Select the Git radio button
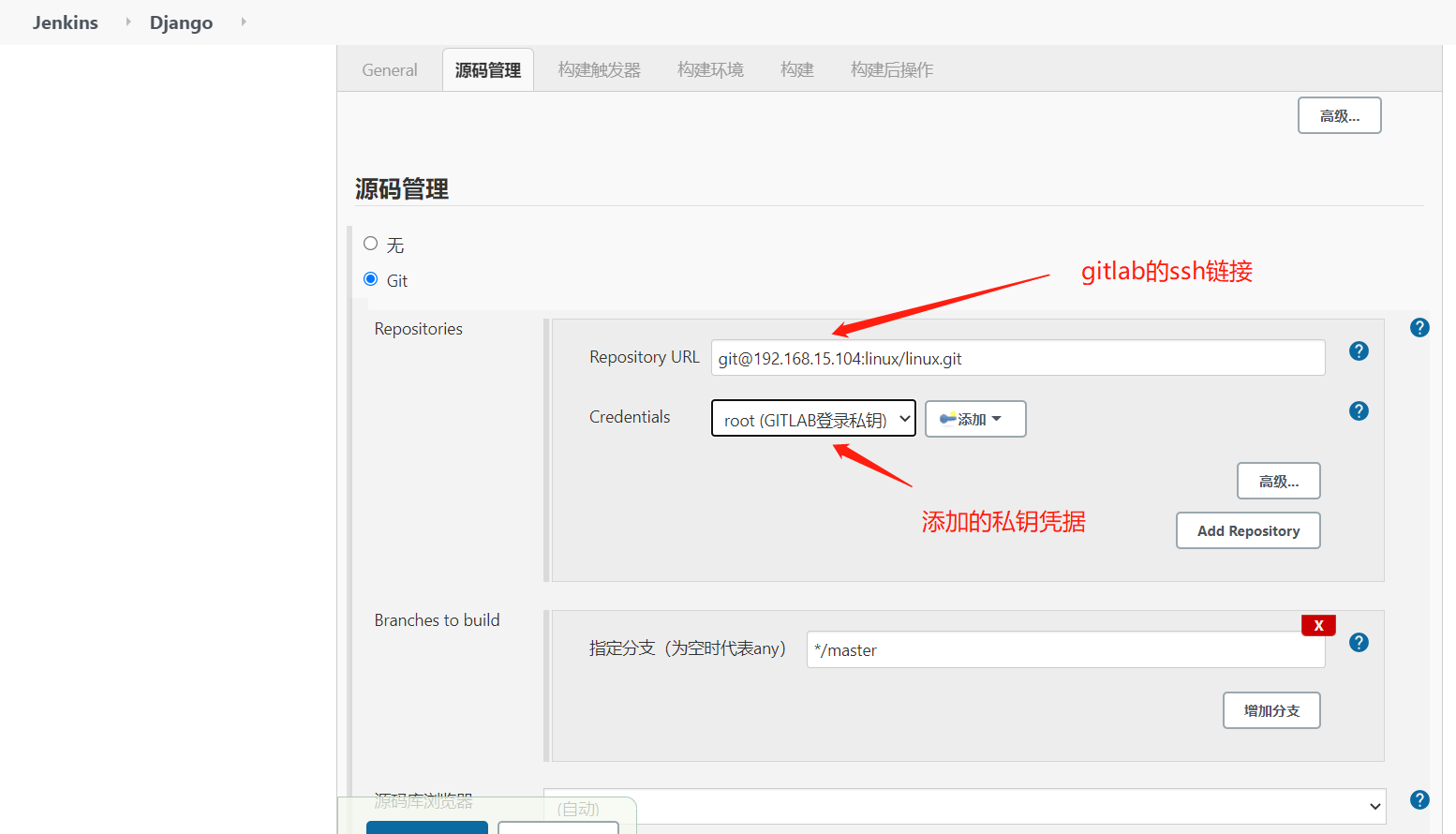Image resolution: width=1456 pixels, height=834 pixels. point(371,279)
